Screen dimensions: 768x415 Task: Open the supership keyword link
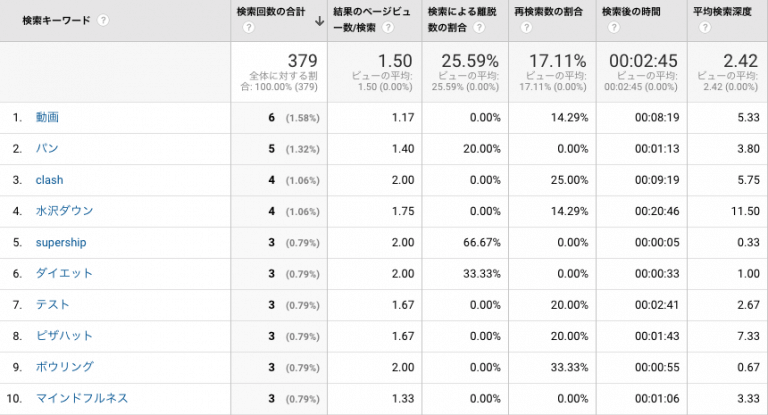pos(61,243)
